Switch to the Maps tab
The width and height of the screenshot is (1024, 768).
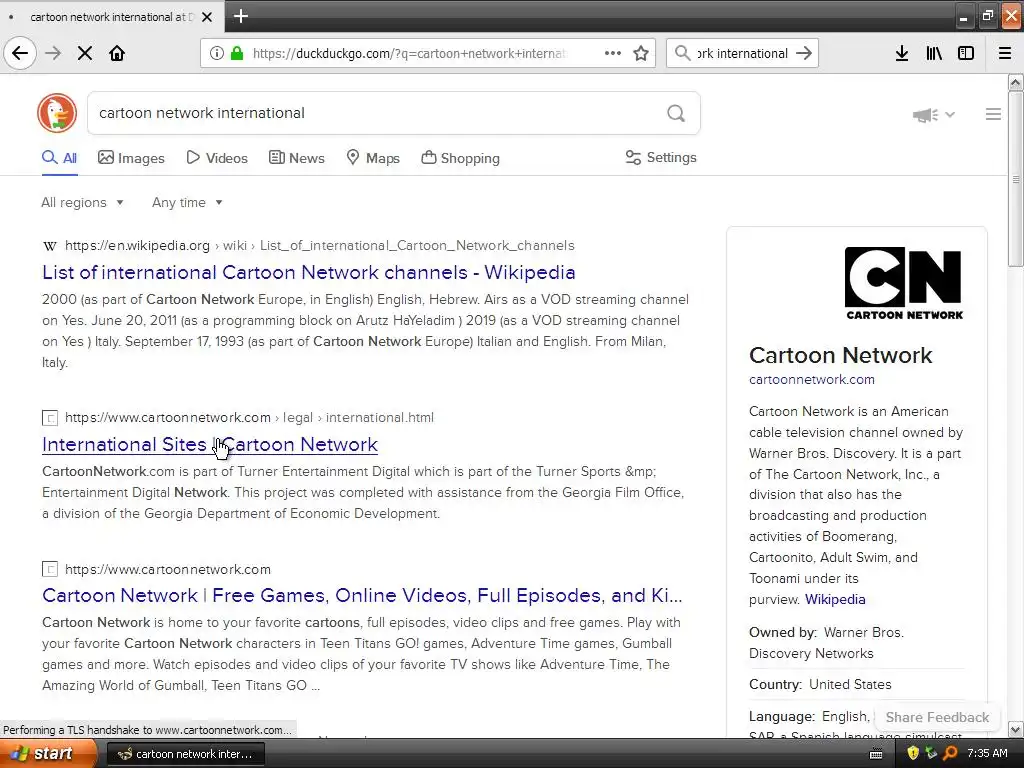pos(373,158)
